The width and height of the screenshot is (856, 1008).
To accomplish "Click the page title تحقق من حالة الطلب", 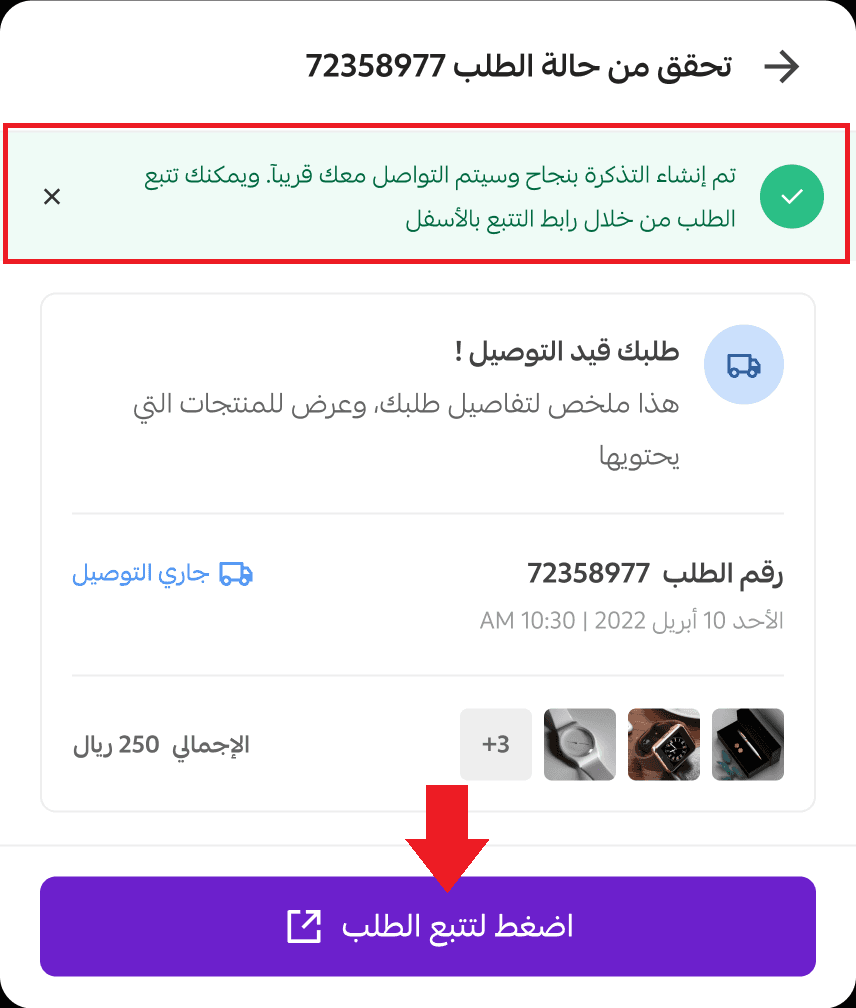I will tap(519, 67).
